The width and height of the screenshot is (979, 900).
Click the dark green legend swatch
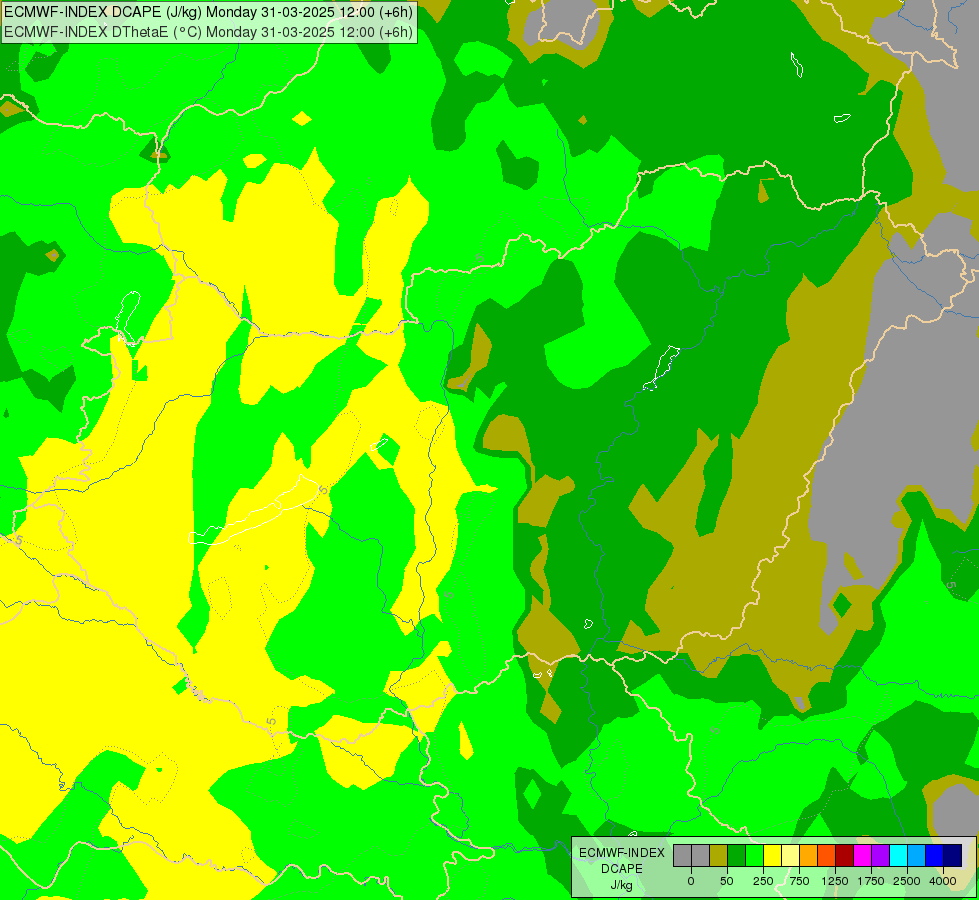tap(737, 855)
